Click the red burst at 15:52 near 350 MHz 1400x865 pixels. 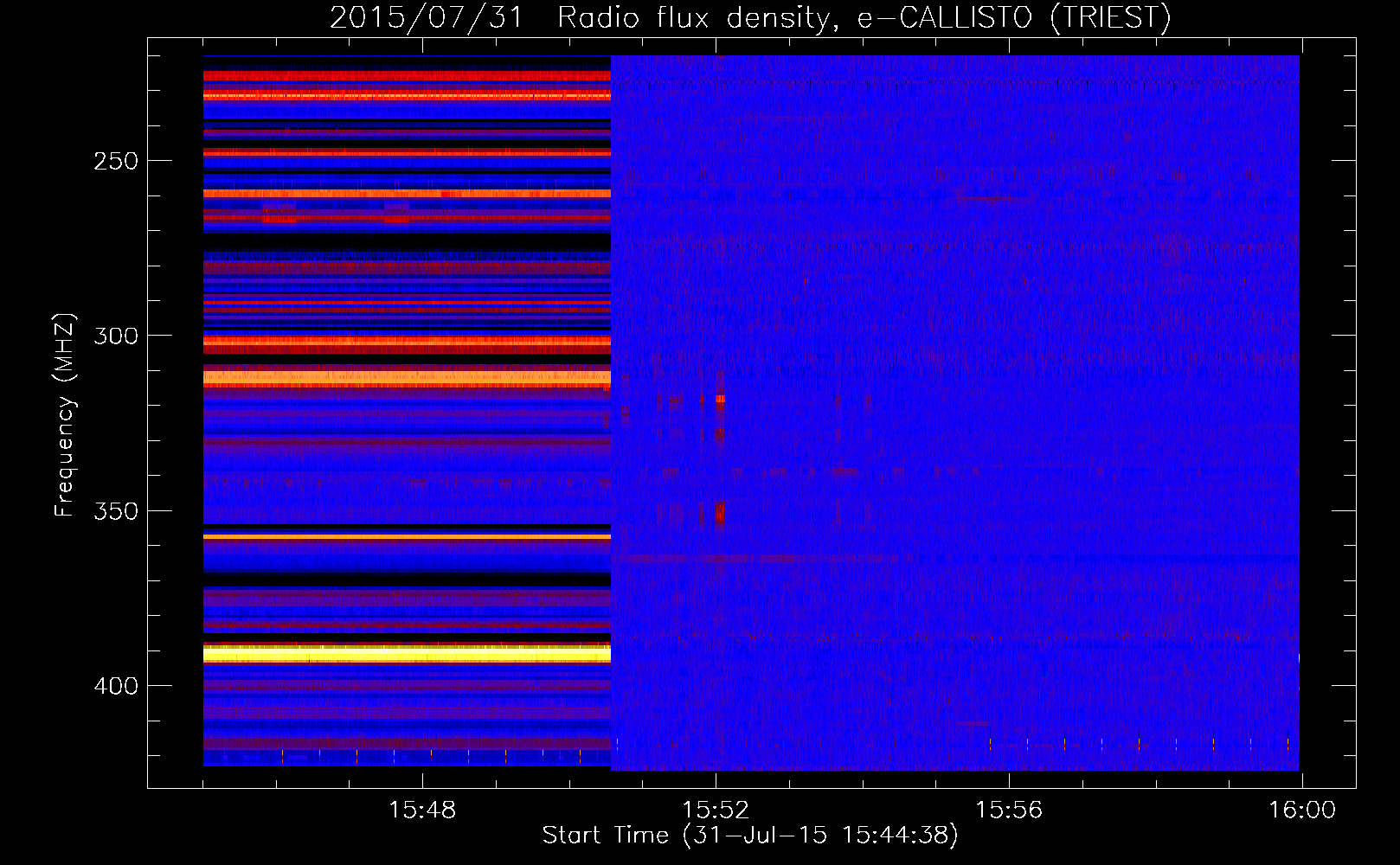click(720, 512)
